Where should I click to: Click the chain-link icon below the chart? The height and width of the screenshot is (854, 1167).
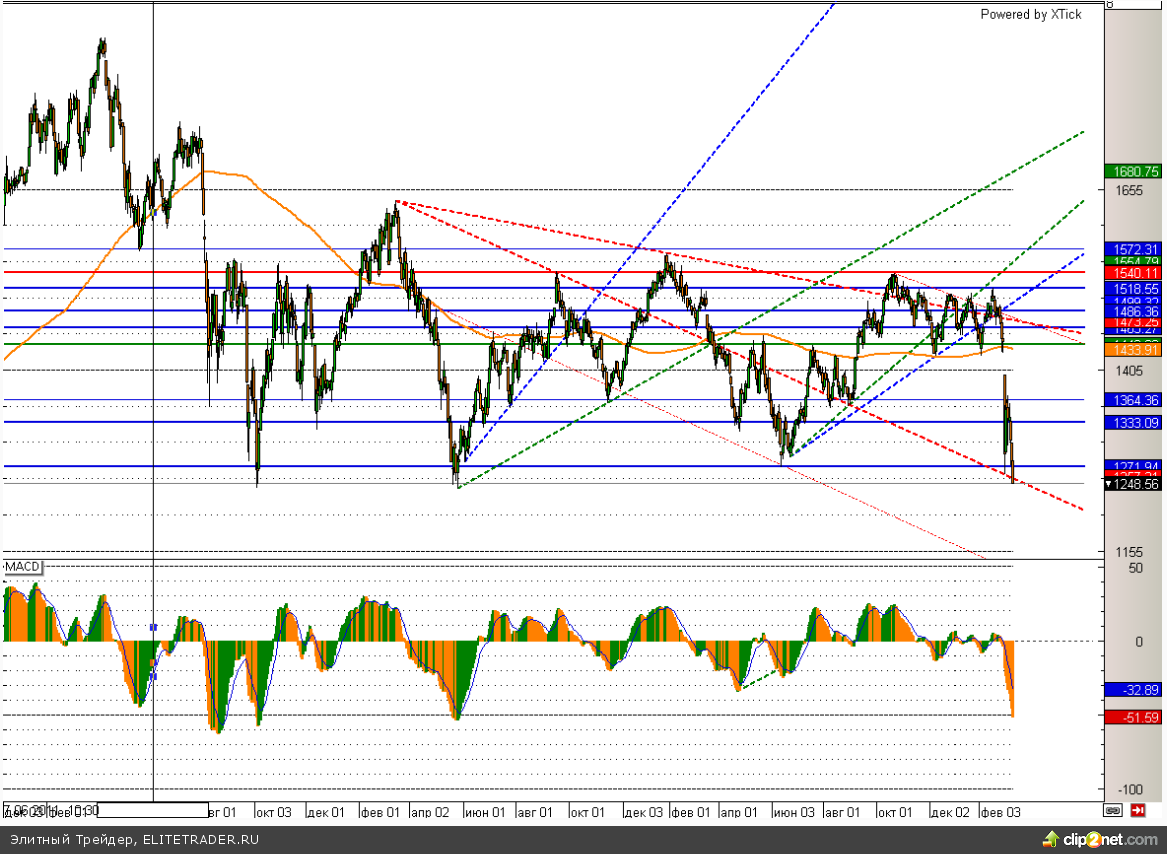coord(1112,810)
